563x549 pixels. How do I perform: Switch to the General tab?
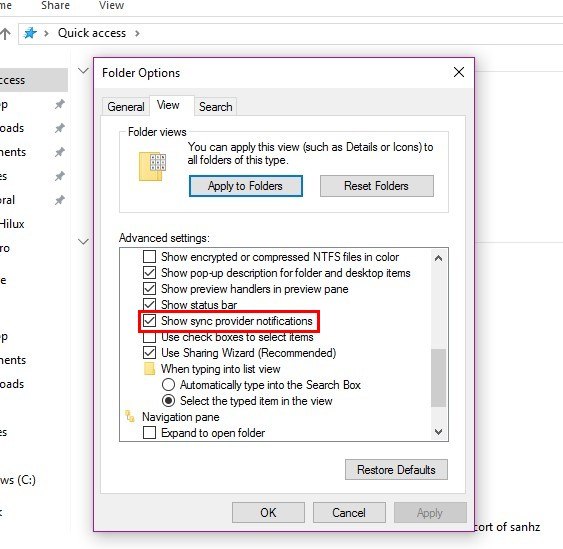[x=126, y=107]
